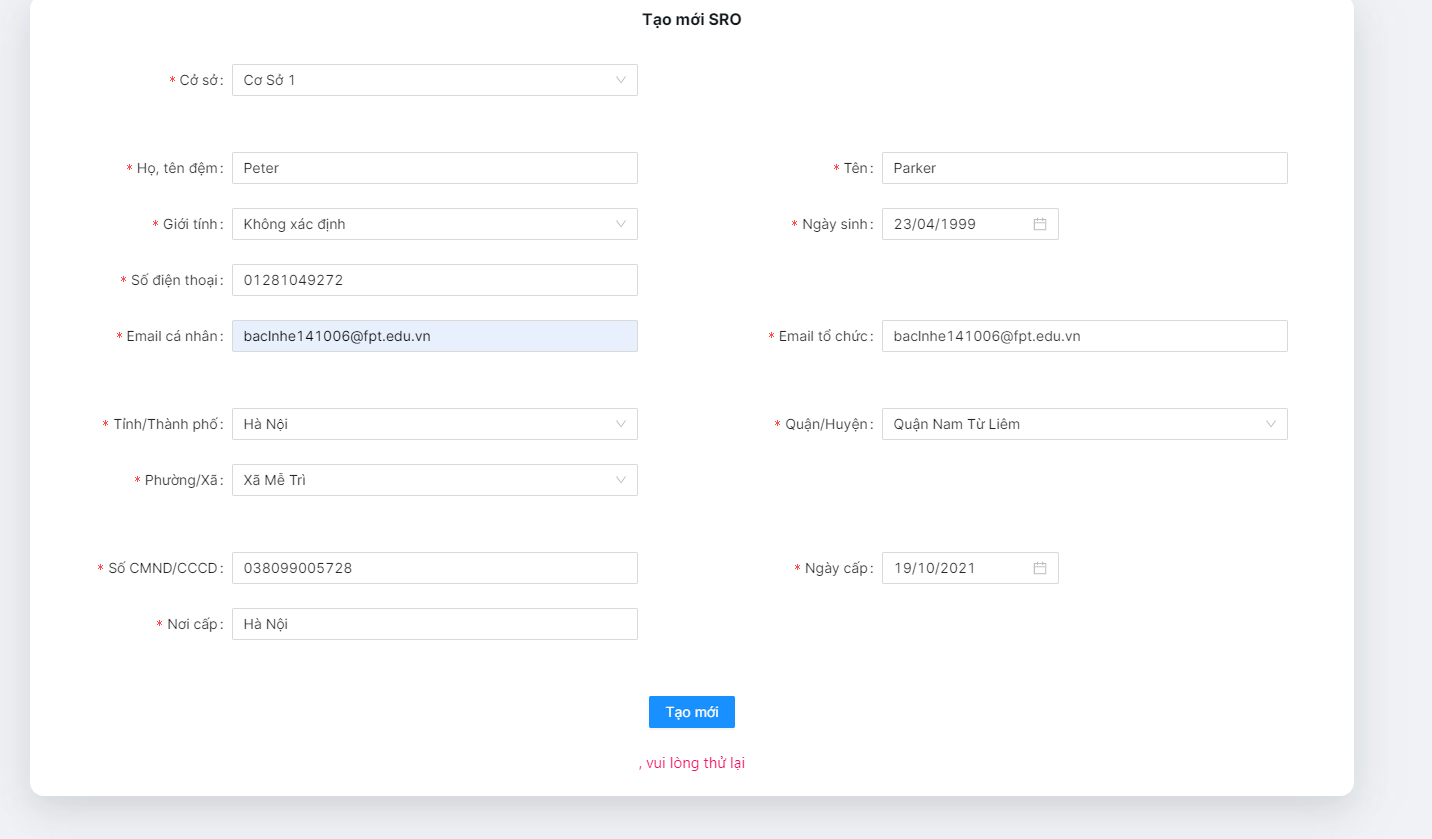Click the 'vui lòng thử lại' error text
Image resolution: width=1432 pixels, height=839 pixels.
(x=694, y=762)
